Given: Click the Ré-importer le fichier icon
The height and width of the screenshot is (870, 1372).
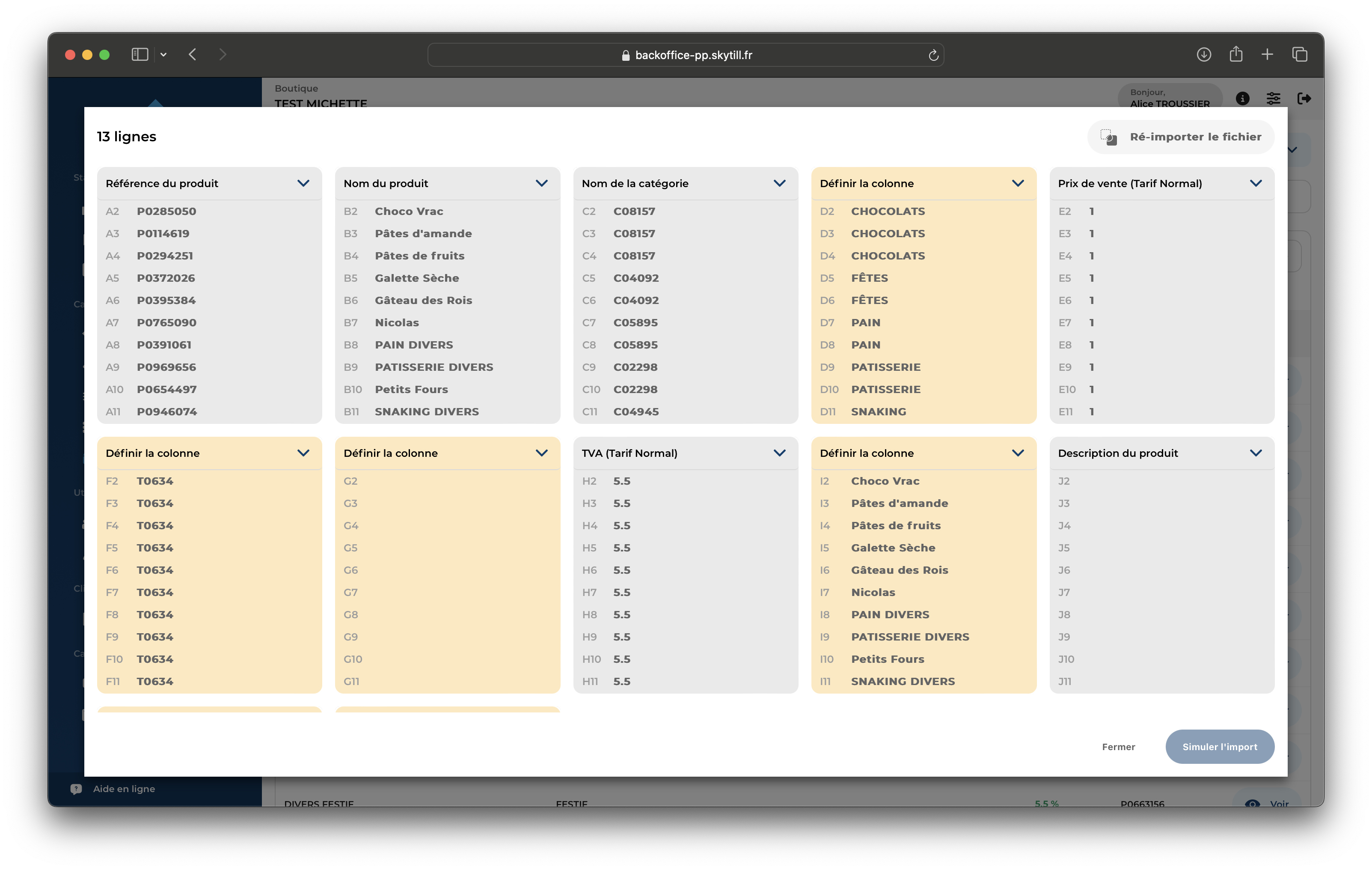Looking at the screenshot, I should (1108, 137).
